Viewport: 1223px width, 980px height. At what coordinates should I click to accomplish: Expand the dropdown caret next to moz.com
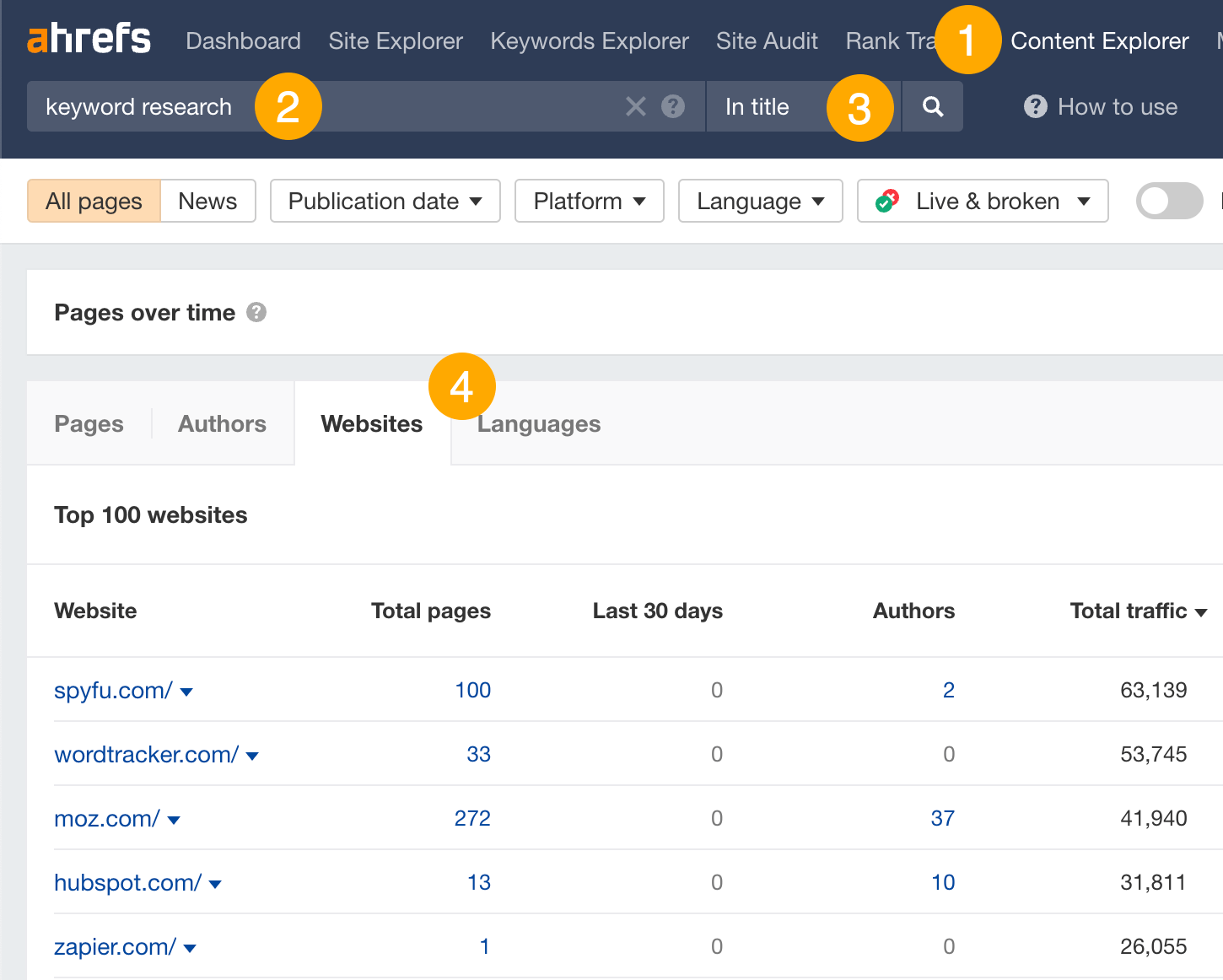pyautogui.click(x=174, y=819)
